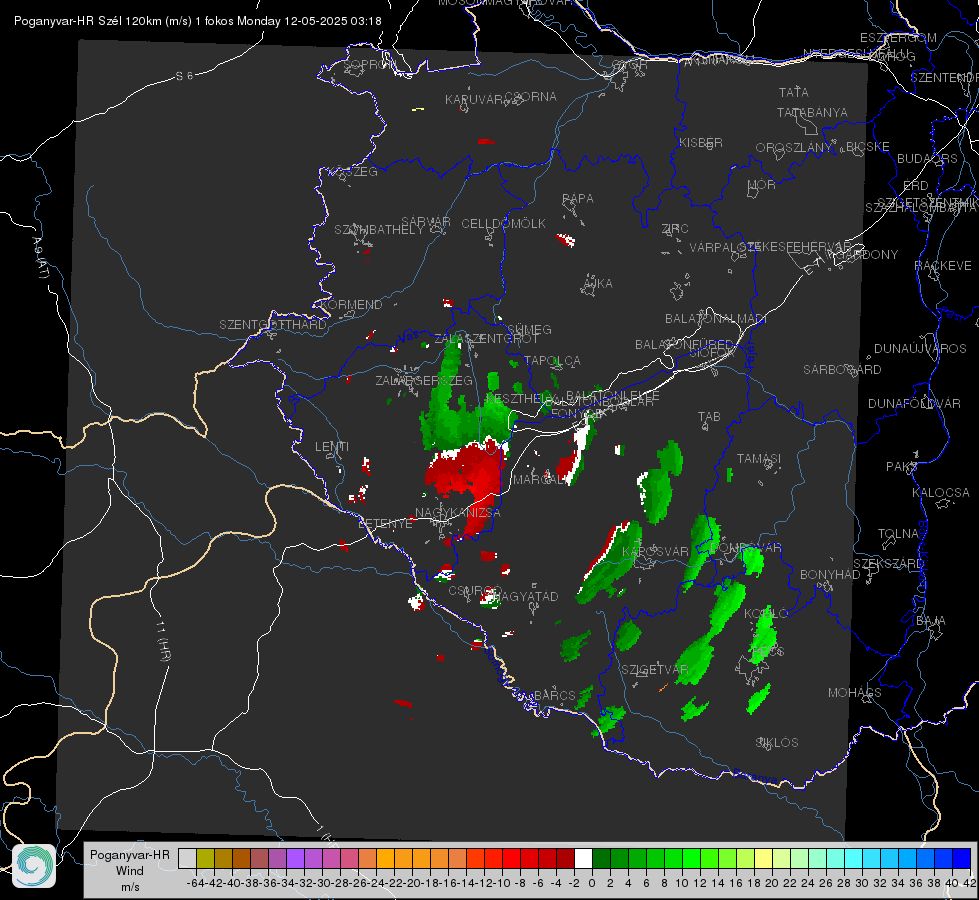The height and width of the screenshot is (900, 979).
Task: Click the Poganyvar-HR Wind m/s legend caption
Action: coord(130,871)
